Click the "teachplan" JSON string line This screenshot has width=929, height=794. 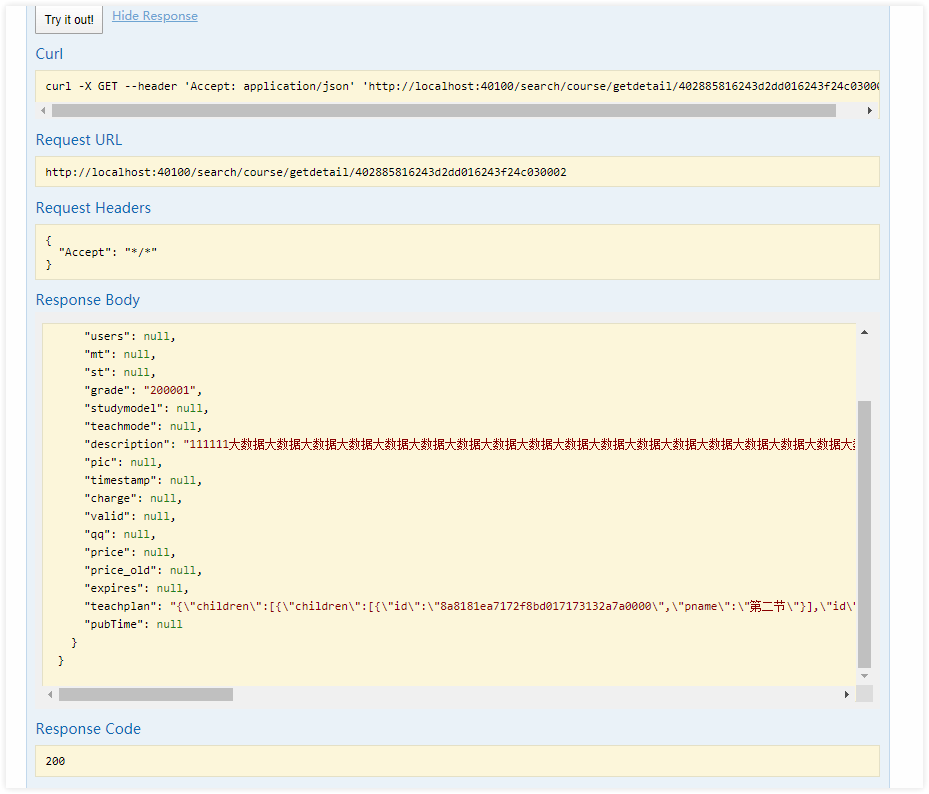469,606
